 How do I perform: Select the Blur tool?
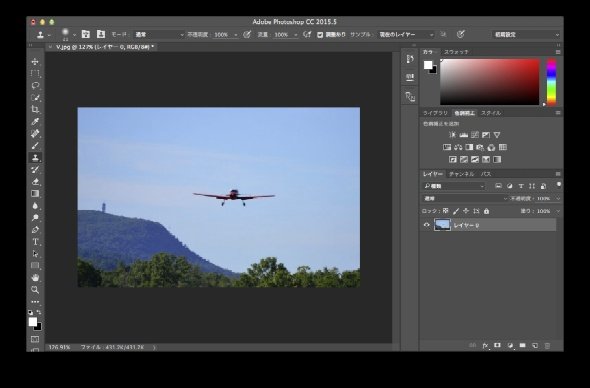(x=35, y=206)
